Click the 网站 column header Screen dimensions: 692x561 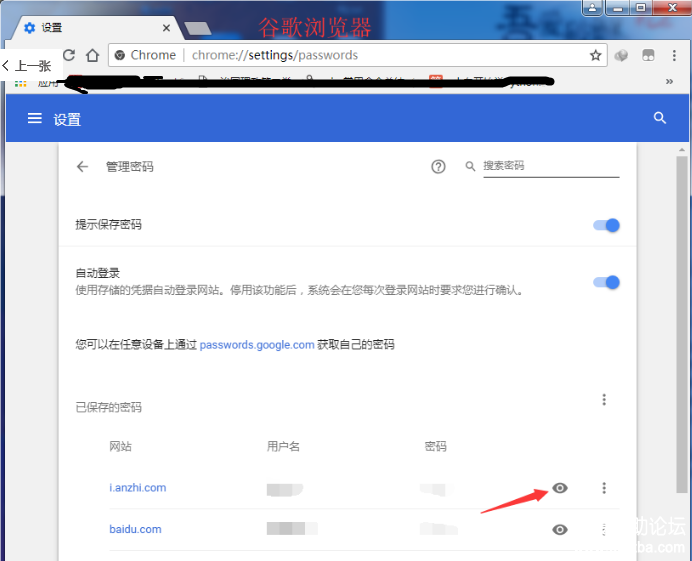[x=120, y=446]
